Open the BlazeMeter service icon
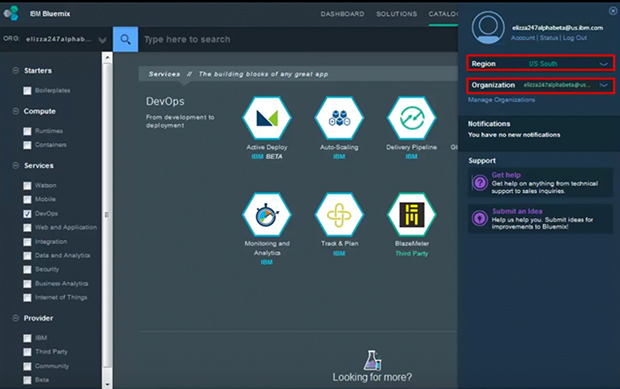Screen dimensions: 620x389 [412, 214]
